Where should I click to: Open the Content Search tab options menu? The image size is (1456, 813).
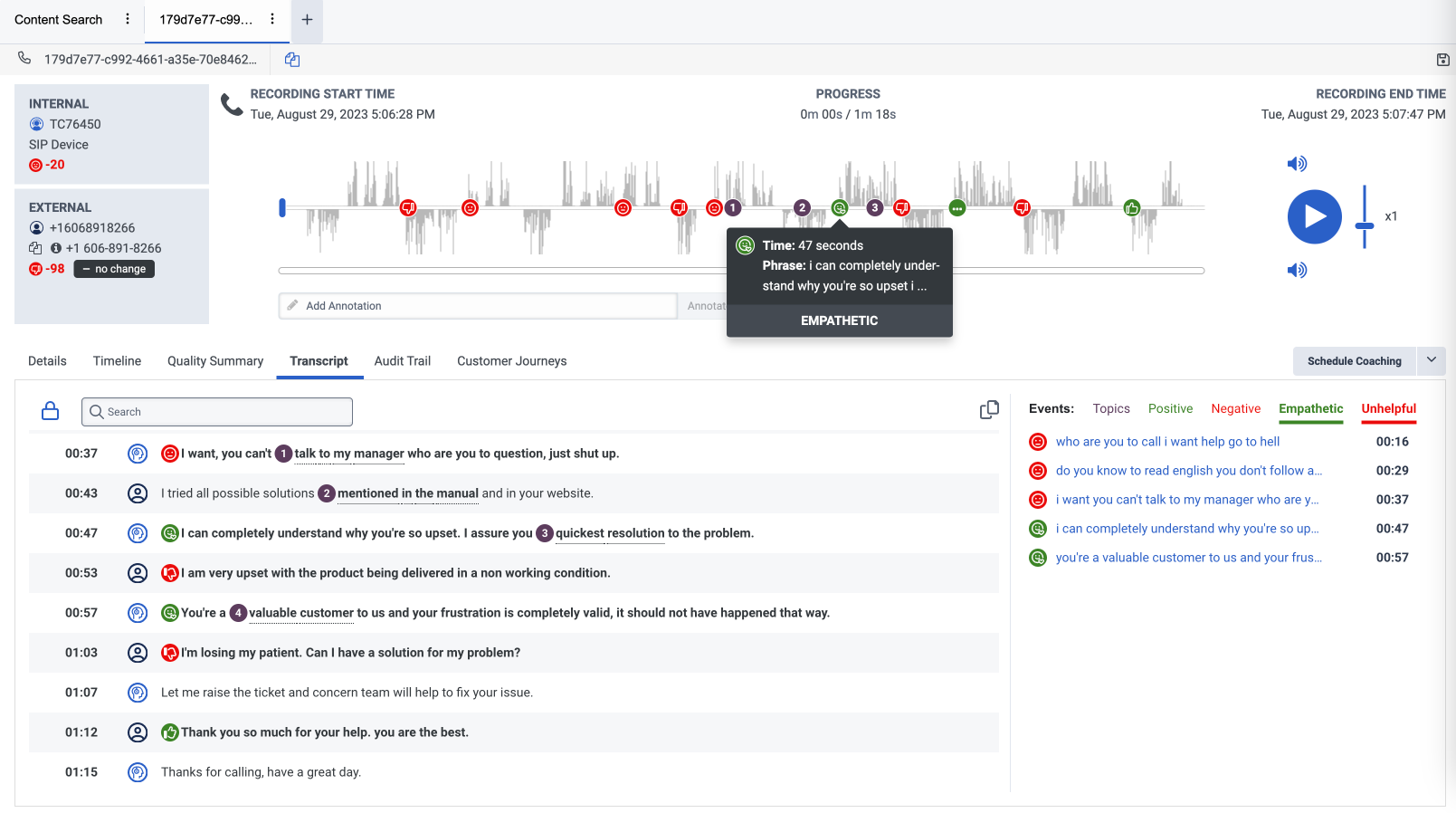[128, 19]
